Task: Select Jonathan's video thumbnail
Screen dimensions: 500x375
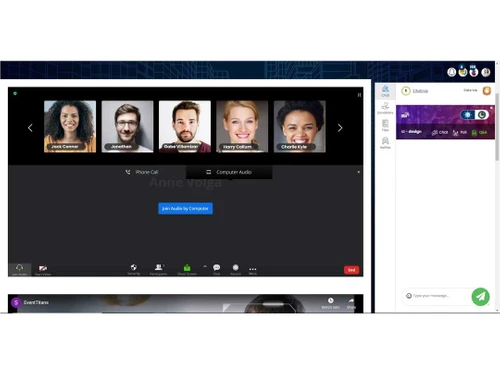Action: (x=127, y=127)
